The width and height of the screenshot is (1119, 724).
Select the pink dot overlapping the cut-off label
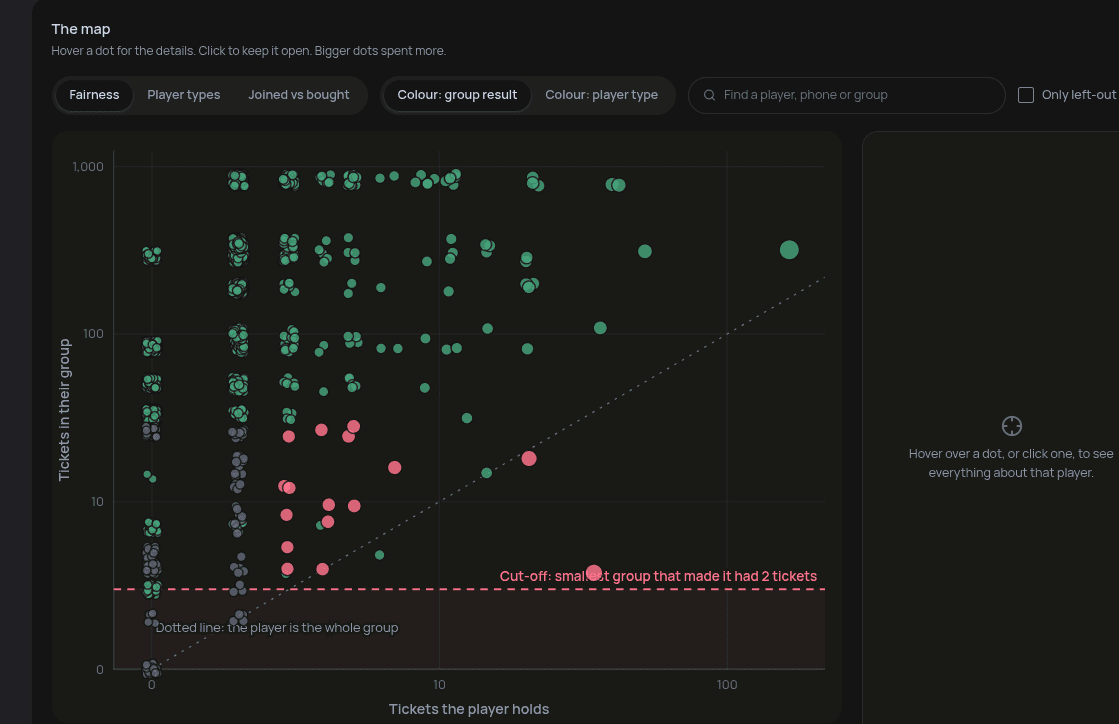coord(594,573)
